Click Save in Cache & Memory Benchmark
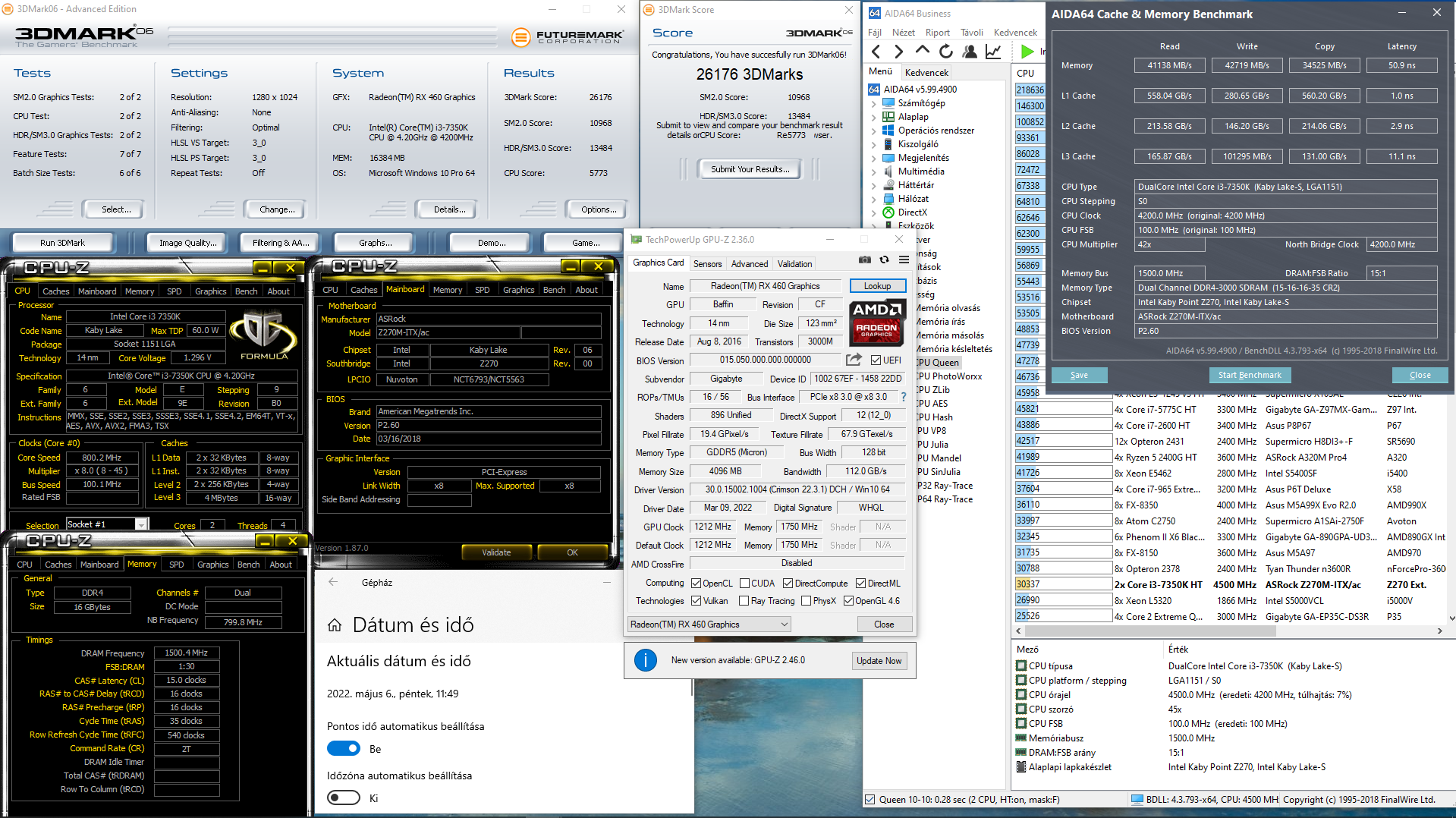The image size is (1456, 818). 1079,375
